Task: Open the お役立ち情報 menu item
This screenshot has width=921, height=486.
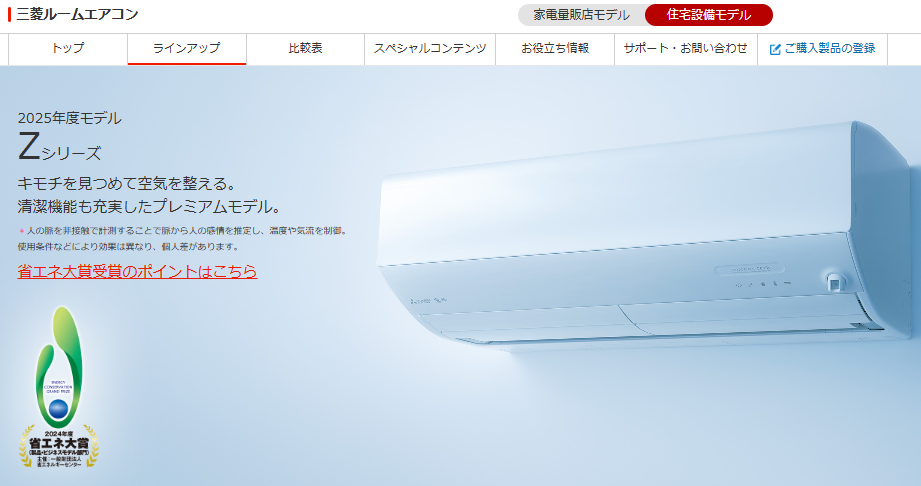Action: (555, 49)
